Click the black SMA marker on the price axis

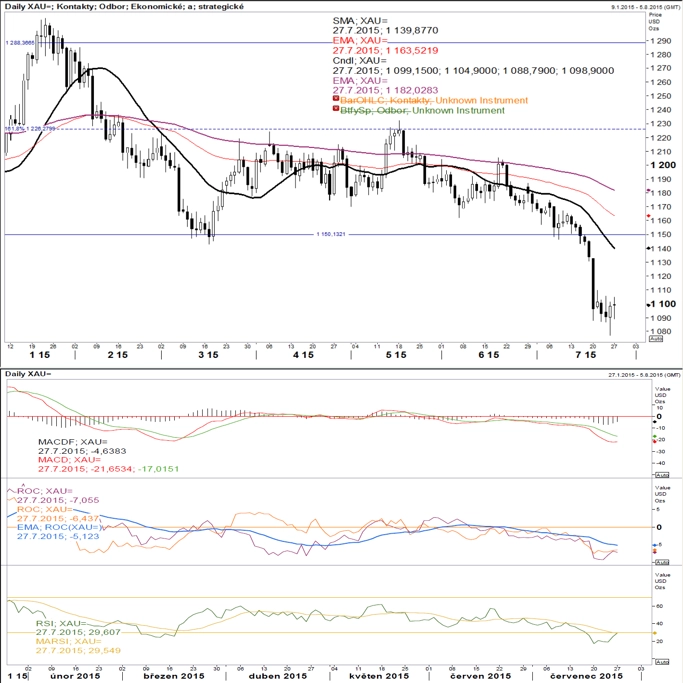click(x=649, y=248)
